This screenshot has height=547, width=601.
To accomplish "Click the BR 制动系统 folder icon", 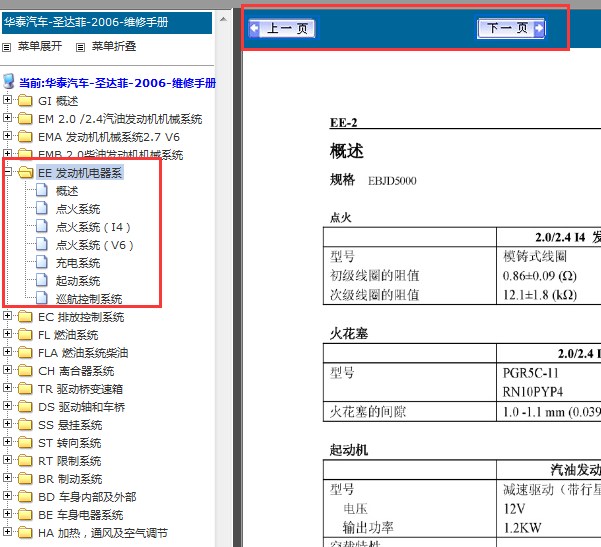I will [x=25, y=478].
